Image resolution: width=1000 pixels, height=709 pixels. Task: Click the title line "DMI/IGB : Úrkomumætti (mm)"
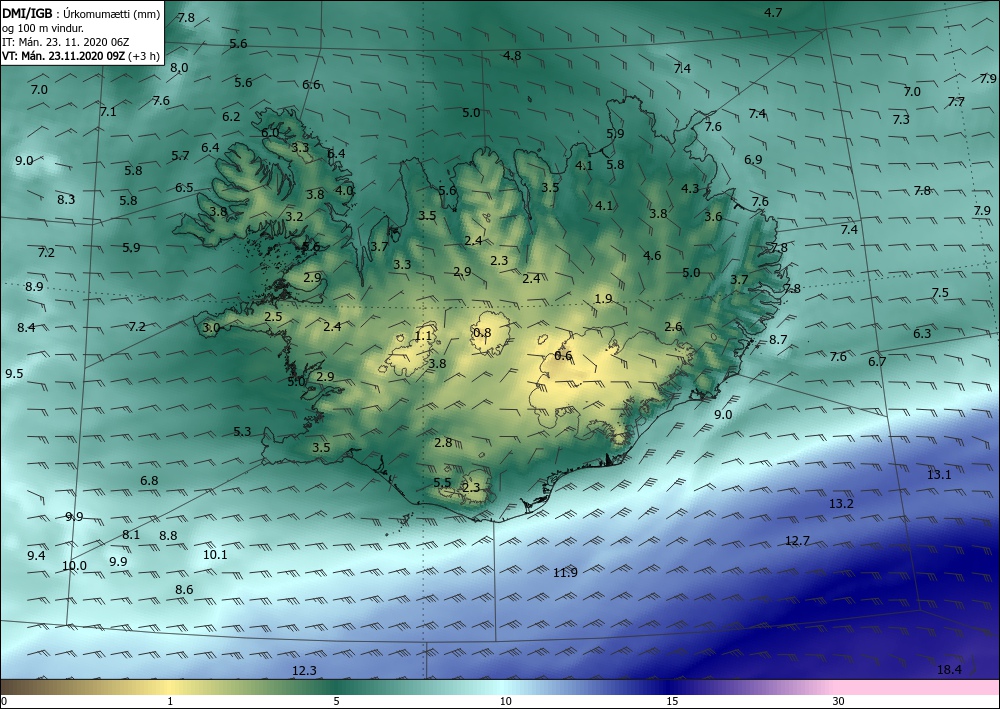click(x=81, y=14)
